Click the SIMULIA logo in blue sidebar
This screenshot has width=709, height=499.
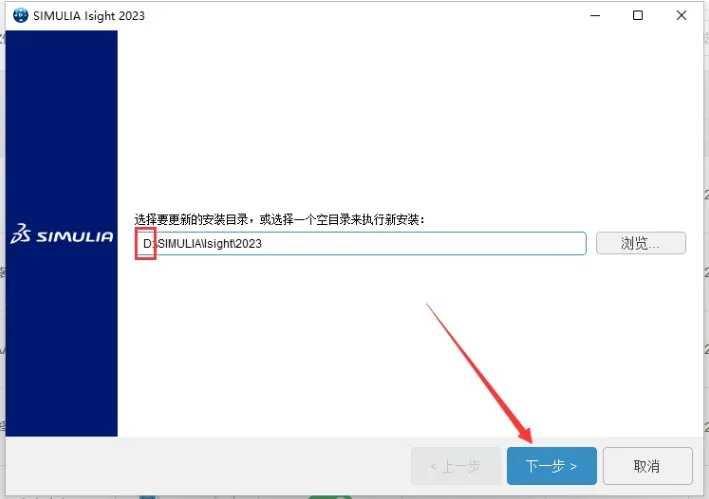coord(62,234)
